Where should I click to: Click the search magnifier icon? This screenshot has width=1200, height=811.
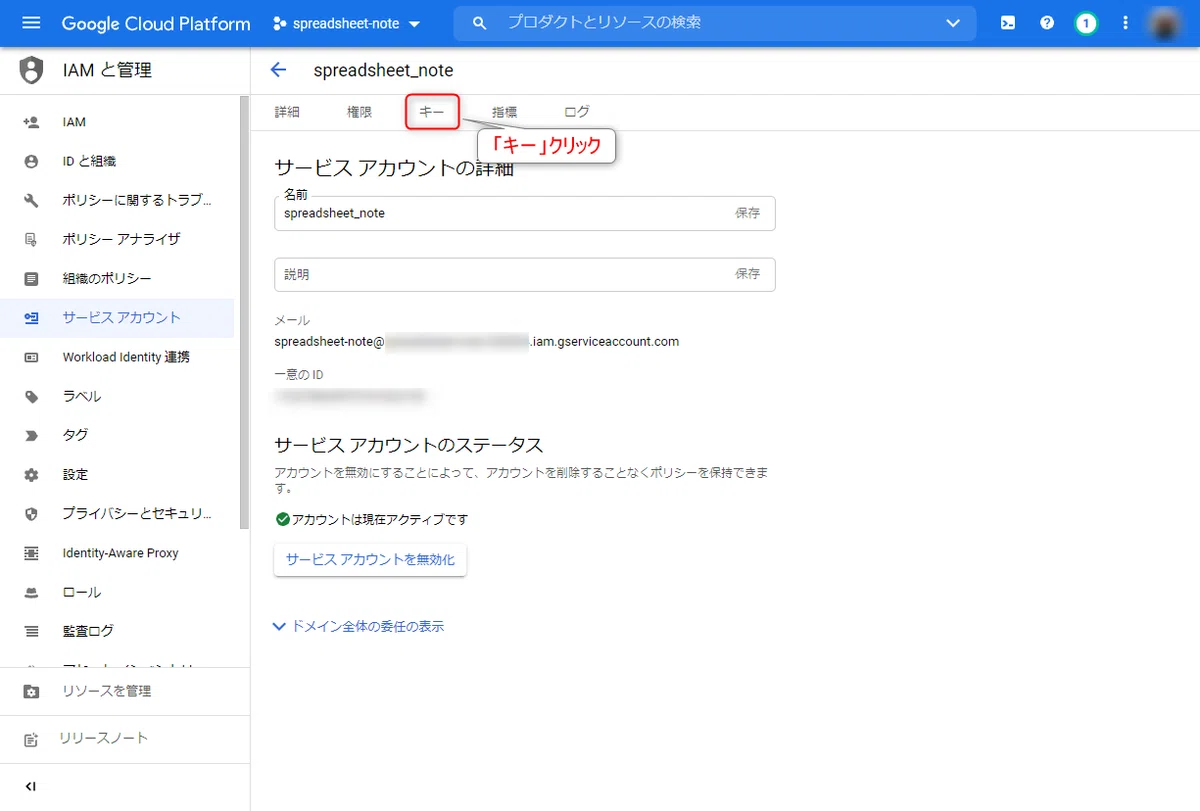coord(479,23)
